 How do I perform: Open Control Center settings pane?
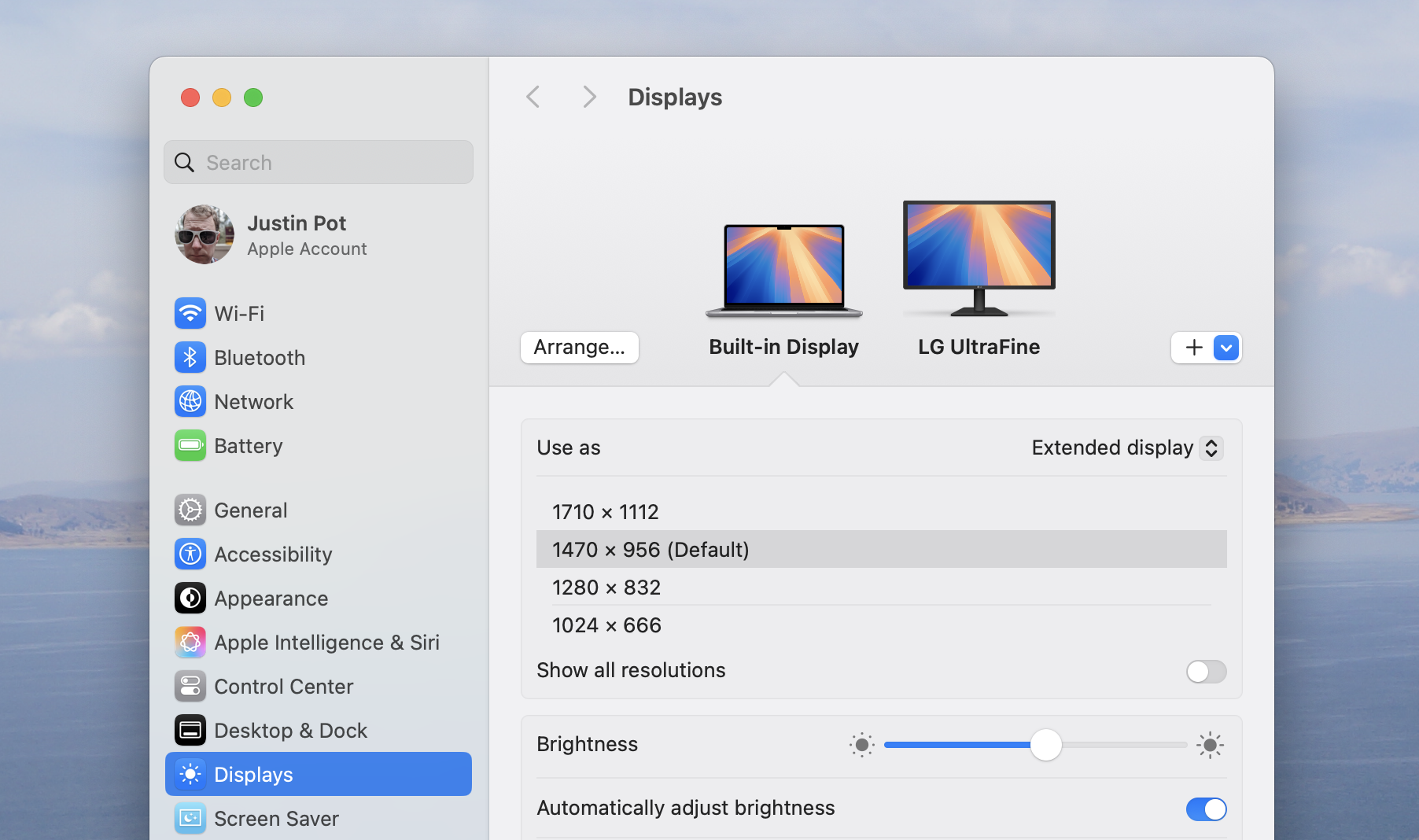pyautogui.click(x=319, y=686)
